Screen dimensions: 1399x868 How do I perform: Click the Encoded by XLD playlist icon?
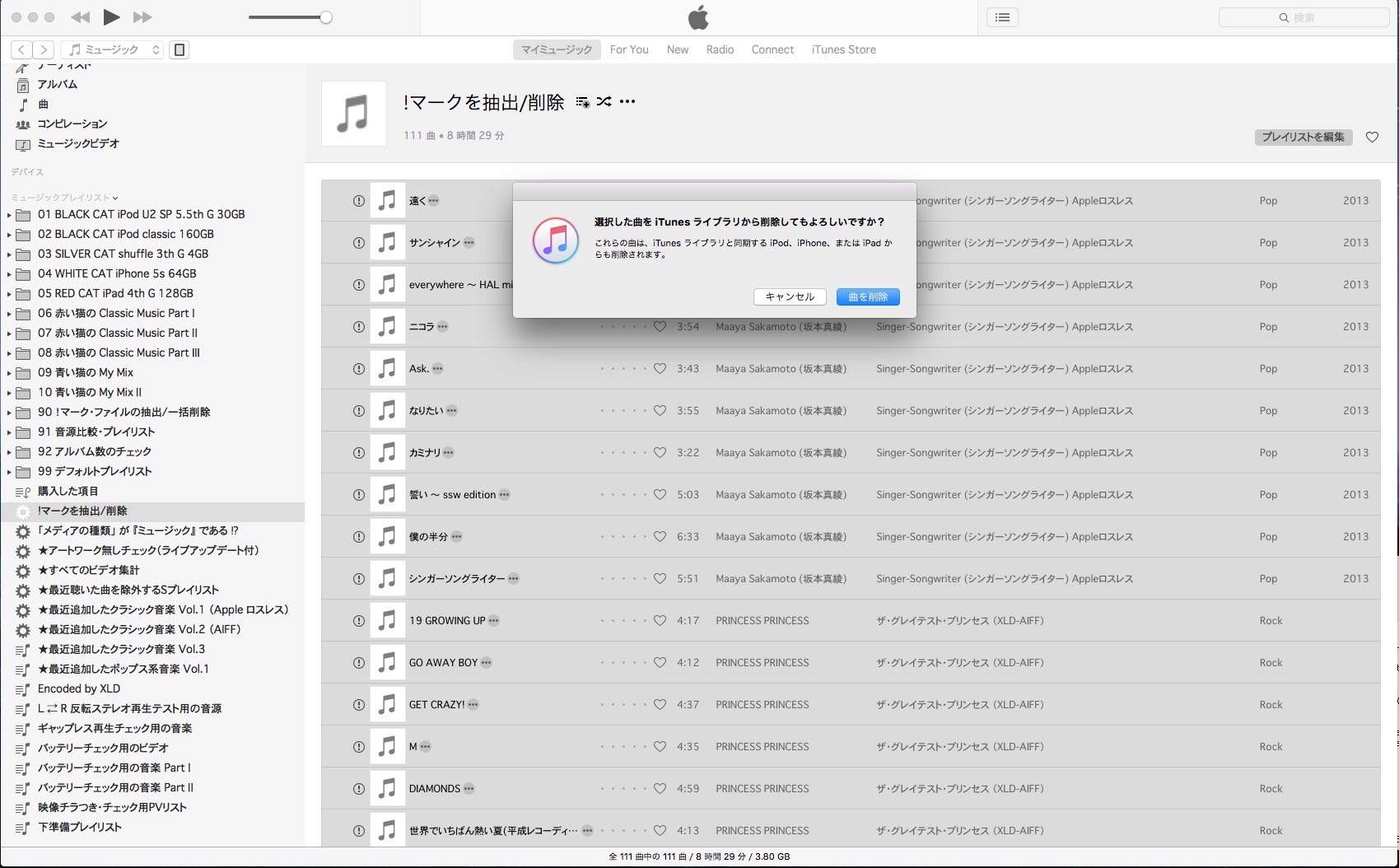click(x=23, y=689)
